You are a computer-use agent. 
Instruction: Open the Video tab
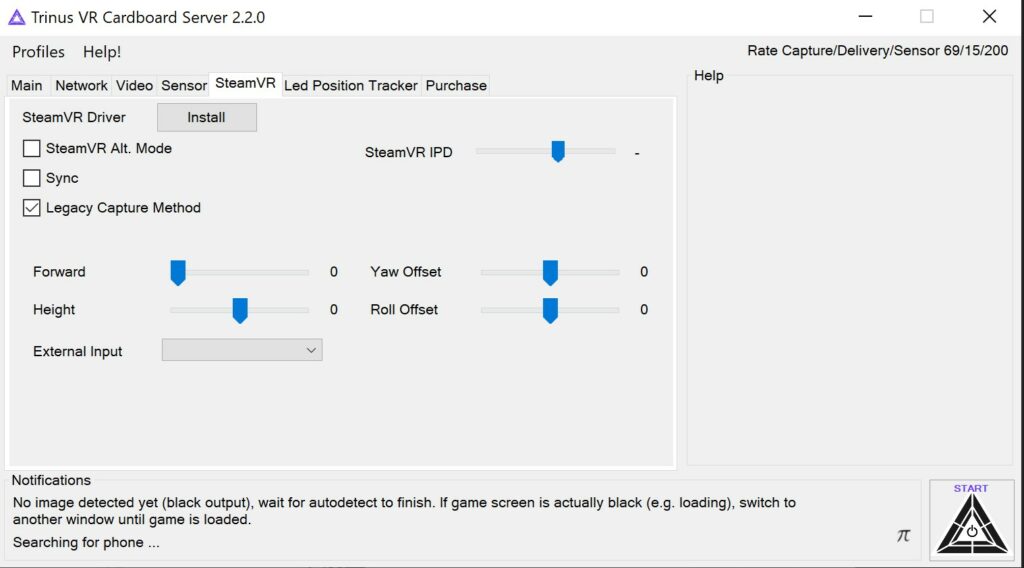[134, 86]
